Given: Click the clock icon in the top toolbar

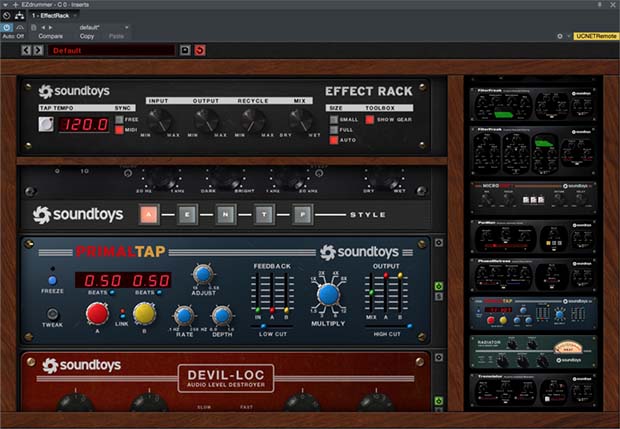Looking at the screenshot, I should pyautogui.click(x=7, y=15).
